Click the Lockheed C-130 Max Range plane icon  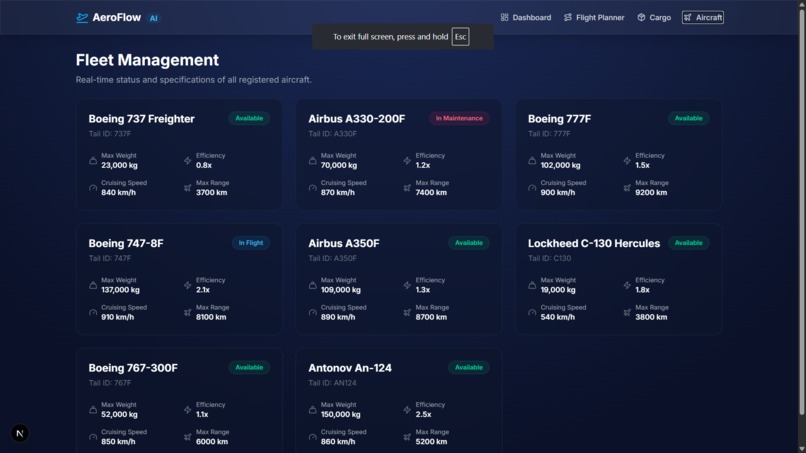(x=627, y=312)
